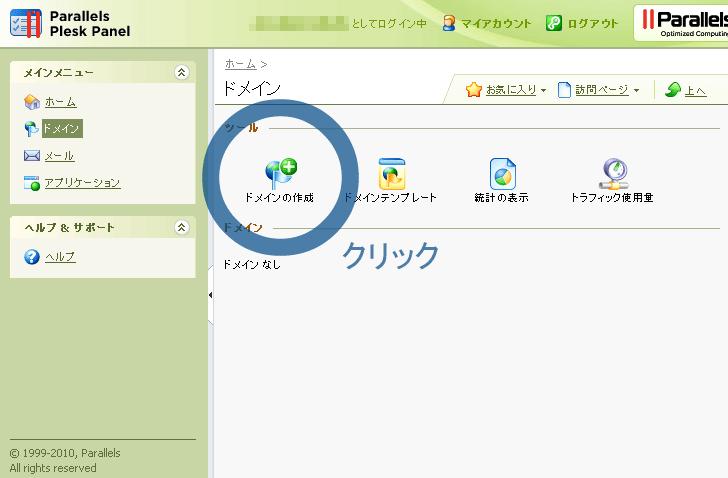This screenshot has height=478, width=728.
Task: Click the my account user icon
Action: coord(449,23)
